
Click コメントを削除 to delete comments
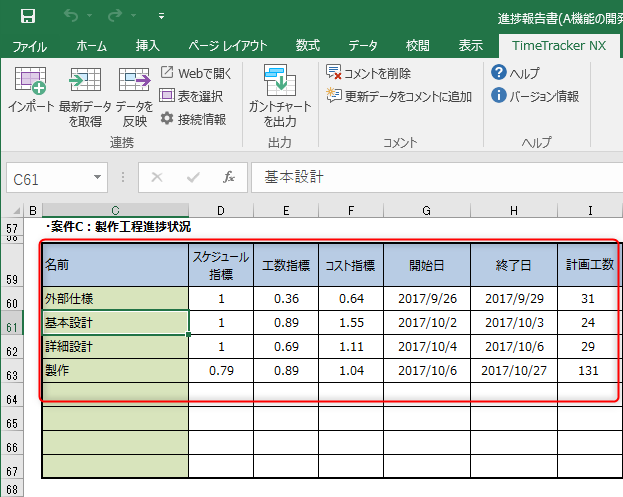point(369,73)
